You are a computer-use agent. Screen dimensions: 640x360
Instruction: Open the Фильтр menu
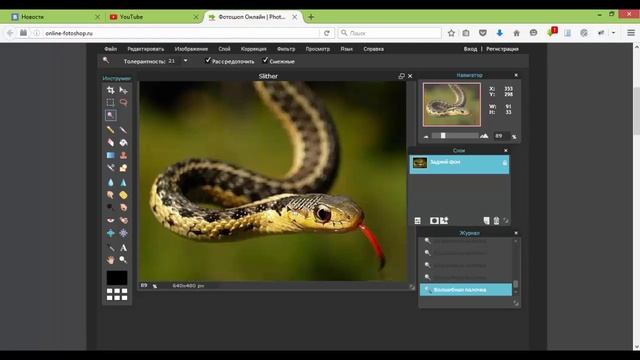pos(286,49)
